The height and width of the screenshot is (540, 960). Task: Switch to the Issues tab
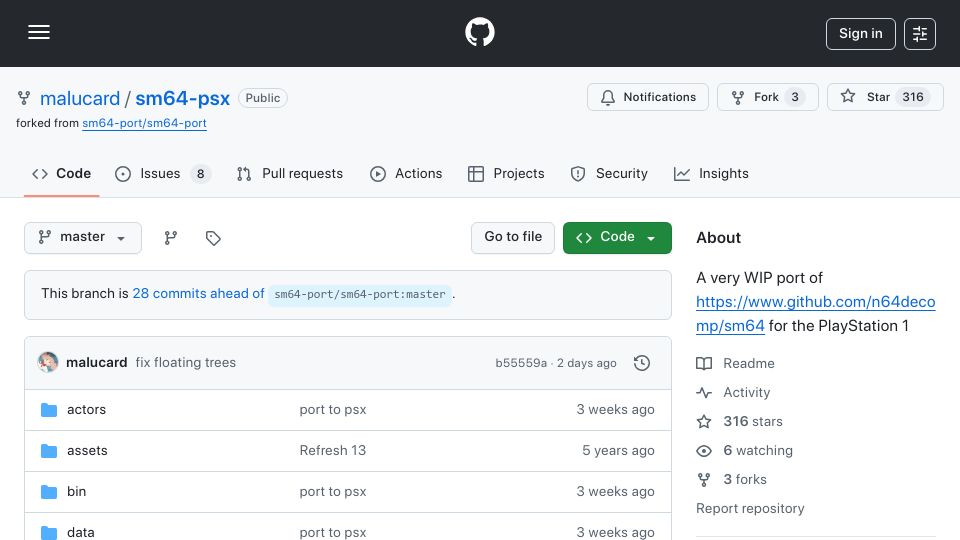tap(162, 174)
